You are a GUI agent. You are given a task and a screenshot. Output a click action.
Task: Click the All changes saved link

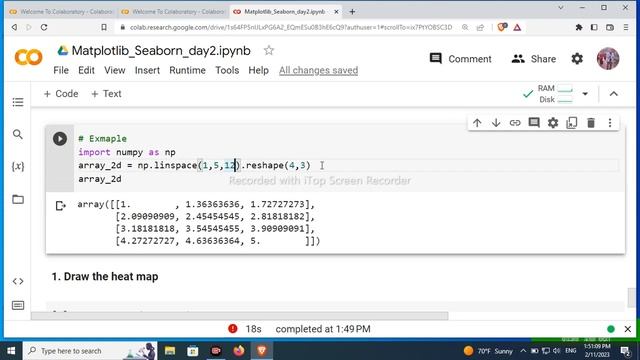[x=318, y=70]
